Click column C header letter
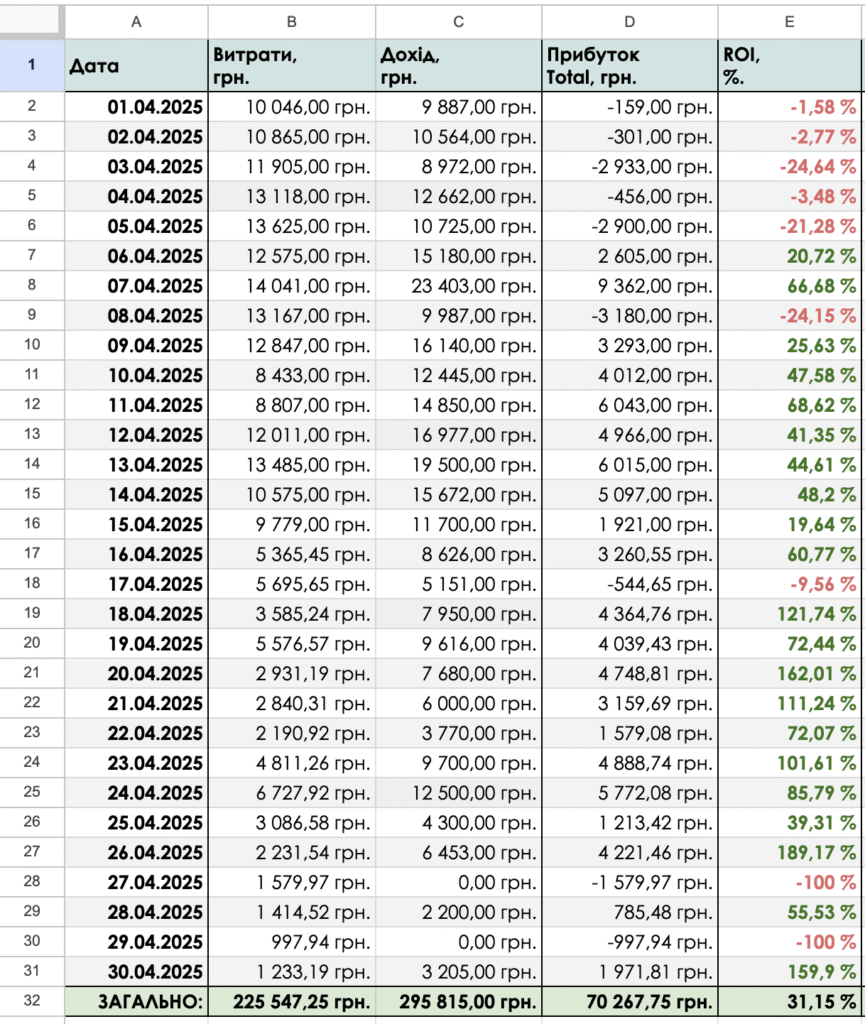Viewport: 865px width, 1024px height. (x=458, y=22)
